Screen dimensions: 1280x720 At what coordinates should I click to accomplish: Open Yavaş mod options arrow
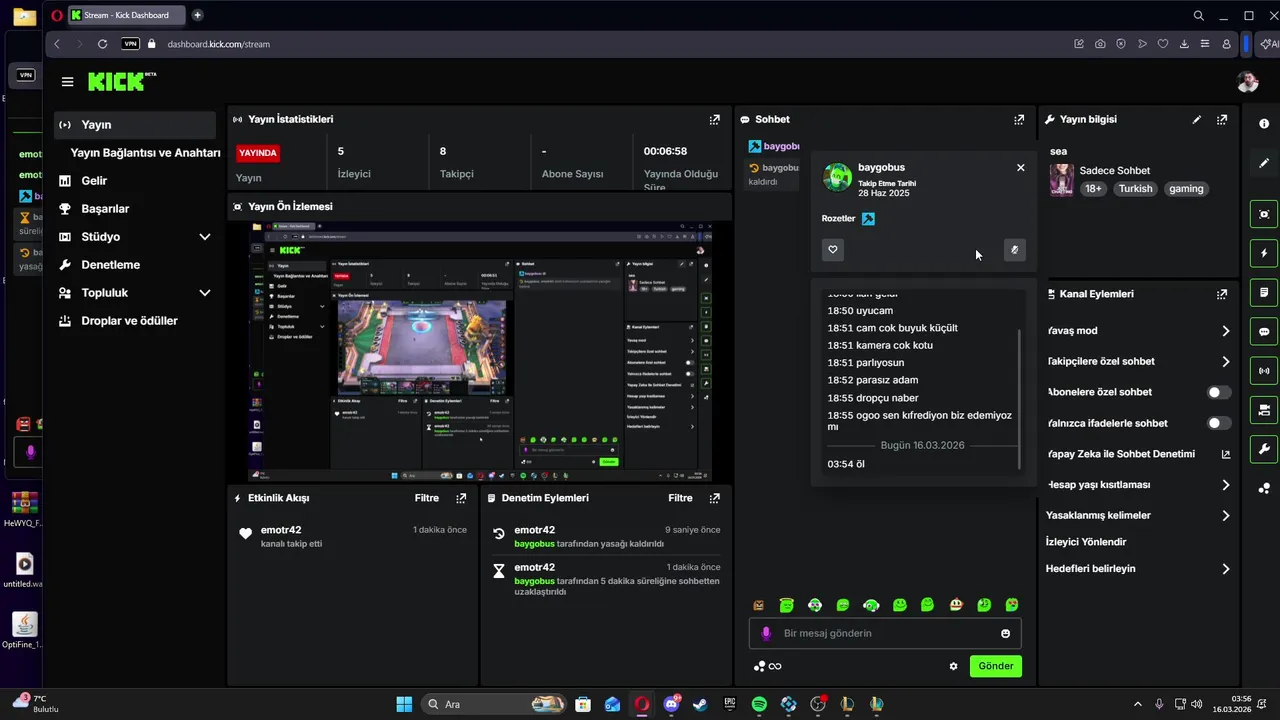1226,331
